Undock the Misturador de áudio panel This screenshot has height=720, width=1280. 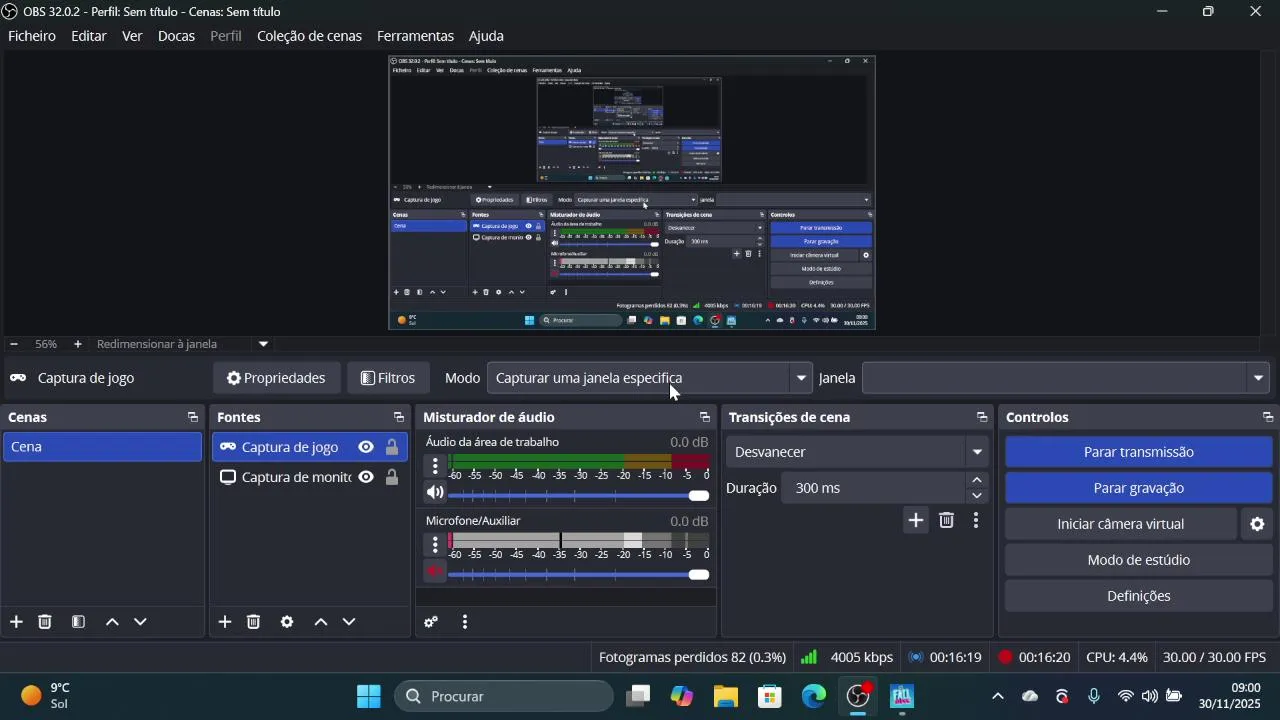(705, 417)
